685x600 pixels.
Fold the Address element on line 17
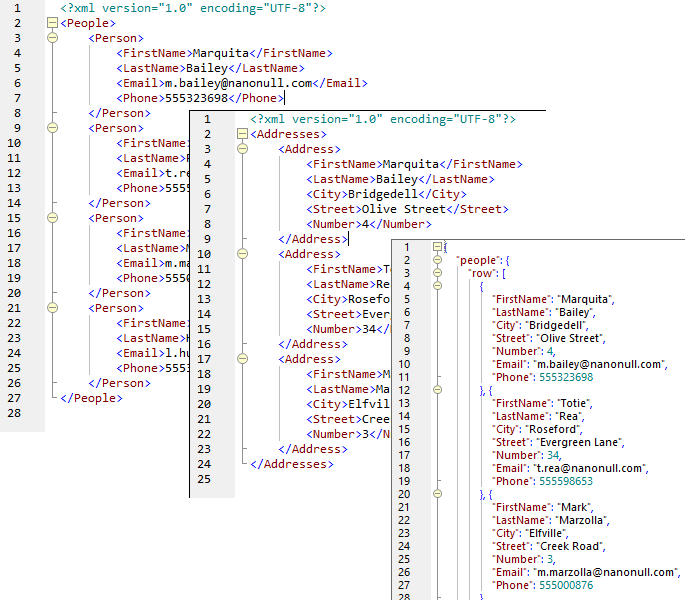(x=242, y=359)
